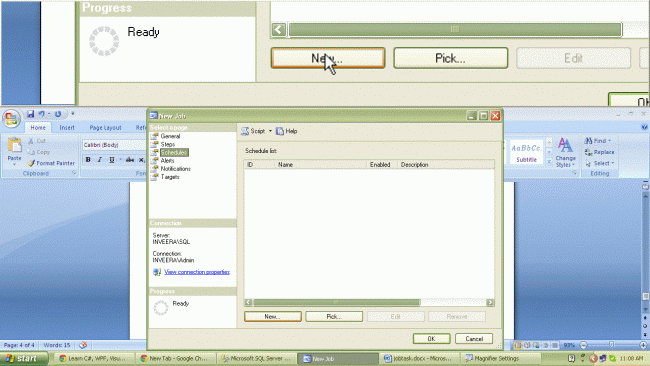Open the Find dropdown arrow in Word
Screen dimensions: 650x366
[609, 141]
